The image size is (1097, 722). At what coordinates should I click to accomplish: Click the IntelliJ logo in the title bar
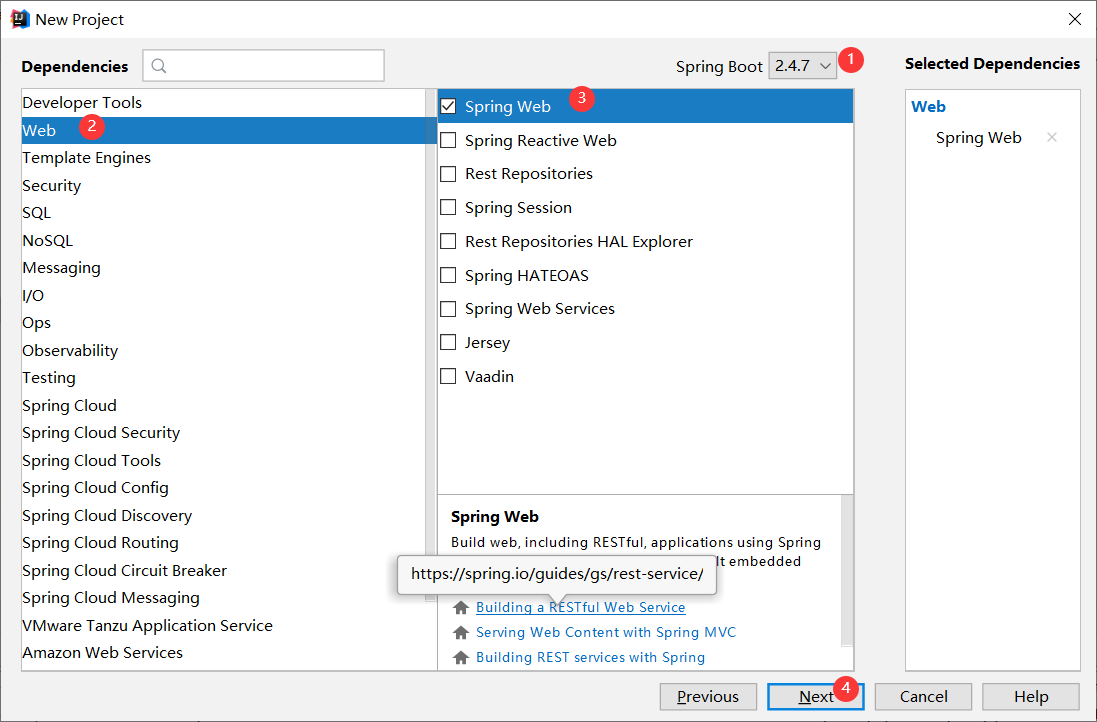[19, 19]
